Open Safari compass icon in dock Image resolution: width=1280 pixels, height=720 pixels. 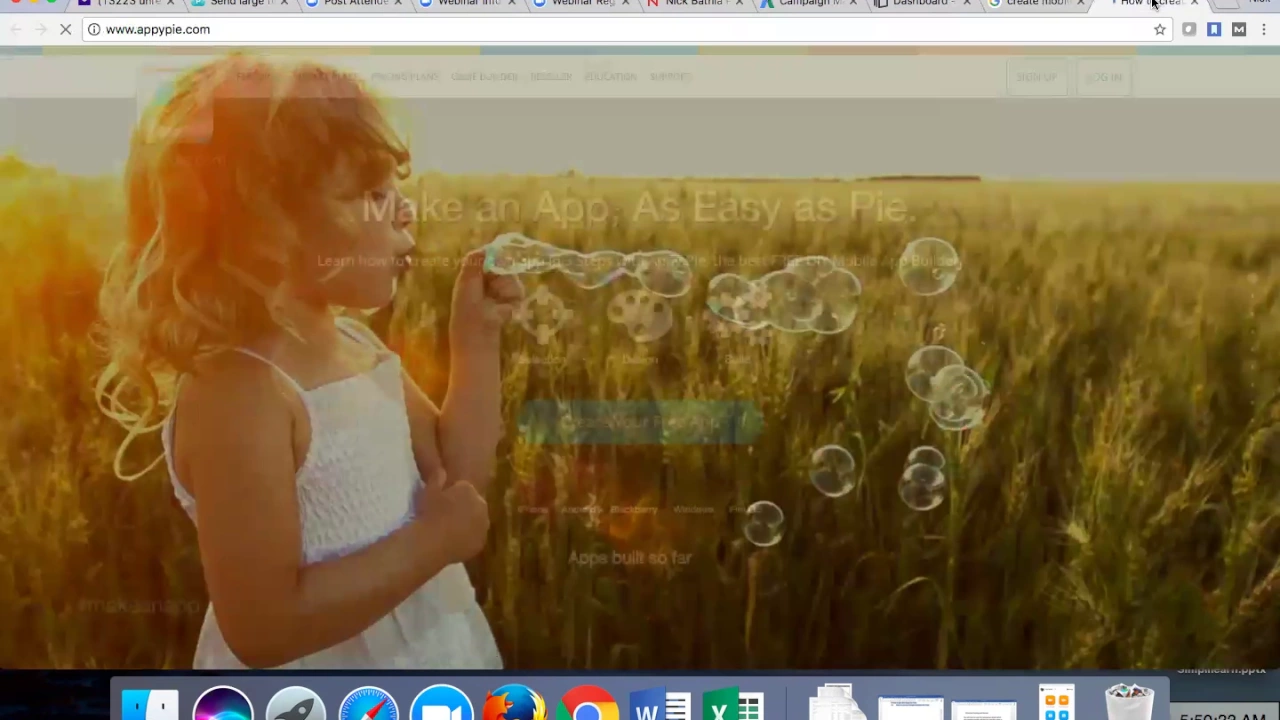(368, 704)
